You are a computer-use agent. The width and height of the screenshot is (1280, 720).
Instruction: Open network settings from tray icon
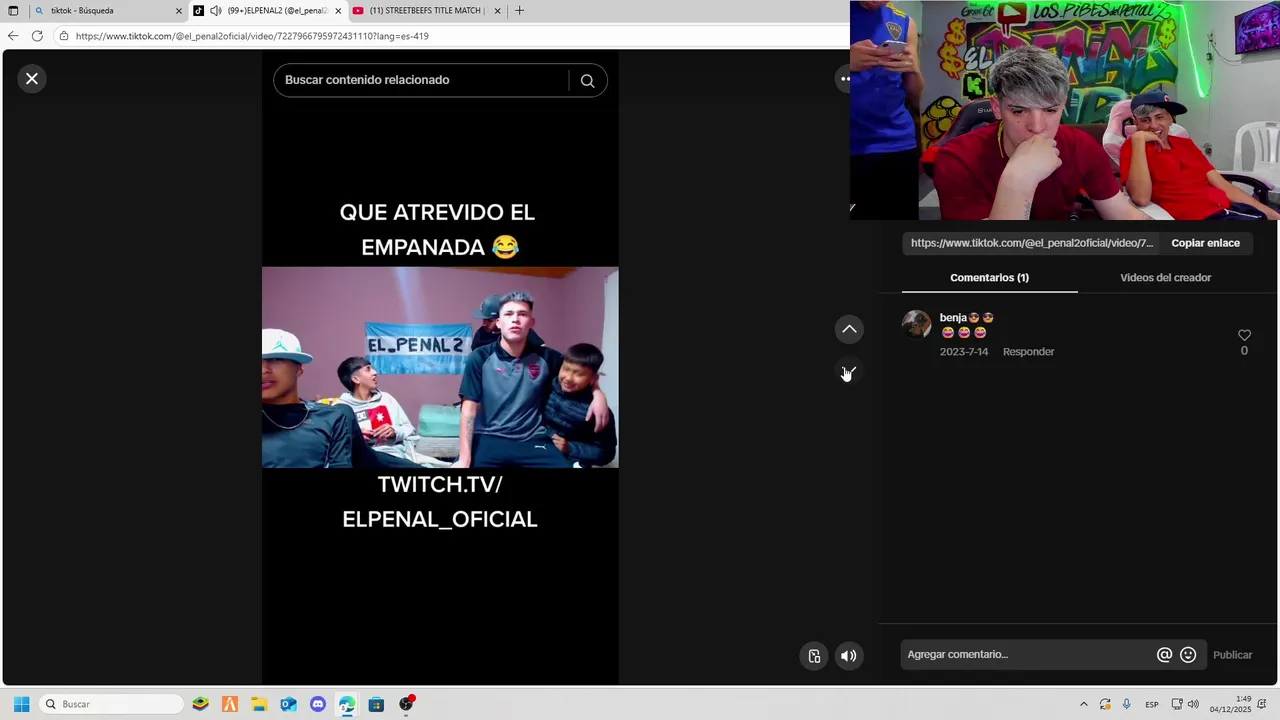[1177, 704]
